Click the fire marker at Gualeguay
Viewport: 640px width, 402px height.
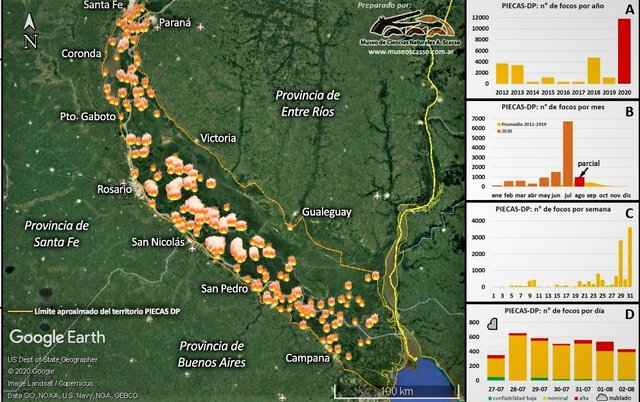pos(290,227)
